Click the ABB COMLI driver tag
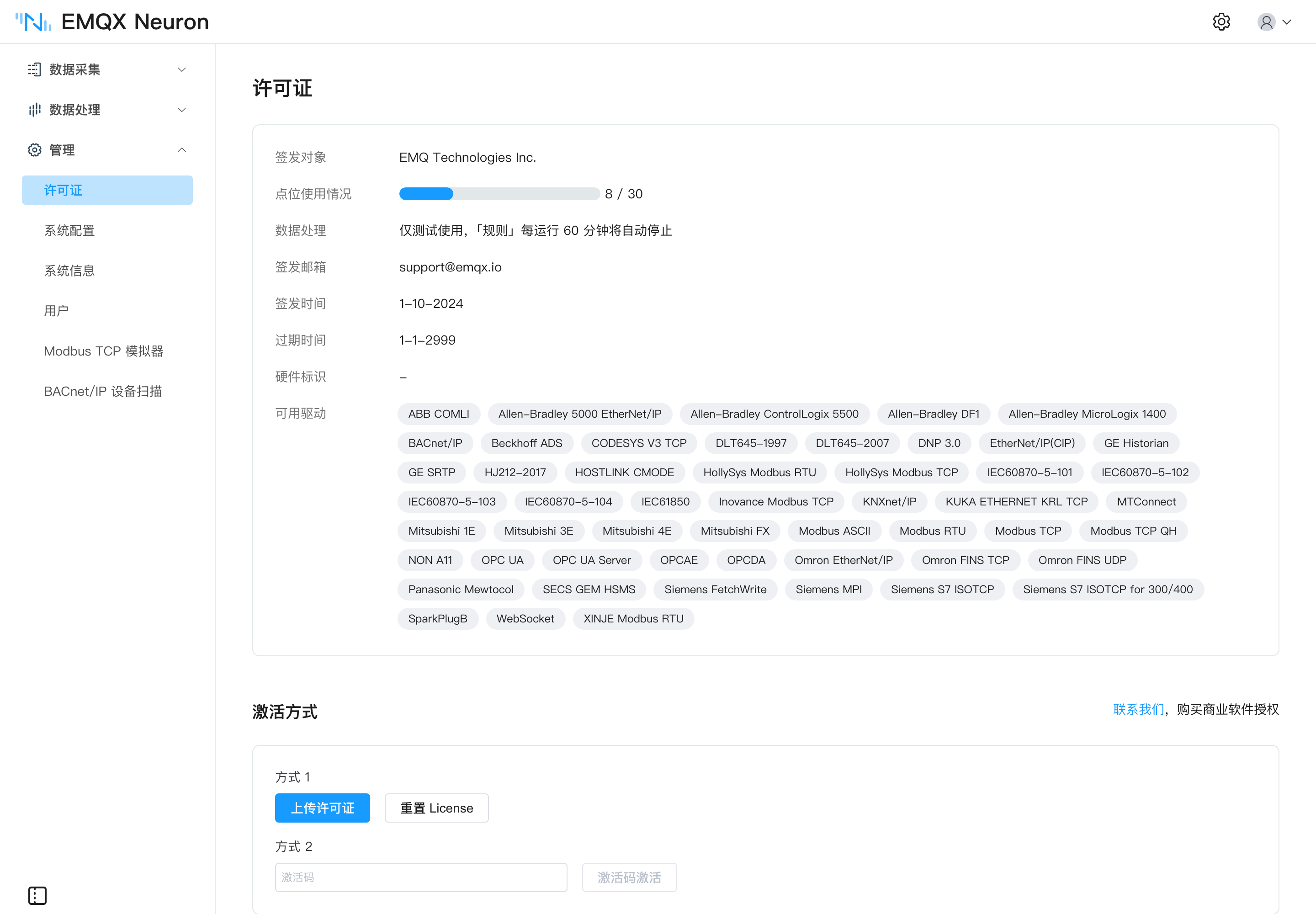 click(438, 414)
